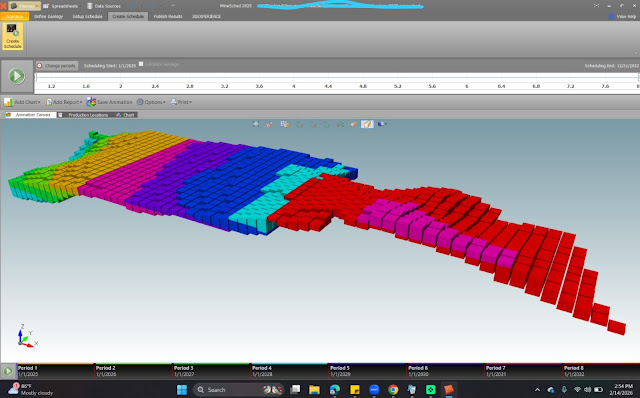Click the Data Sources quick-access button
The height and width of the screenshot is (398, 640).
(x=104, y=6)
